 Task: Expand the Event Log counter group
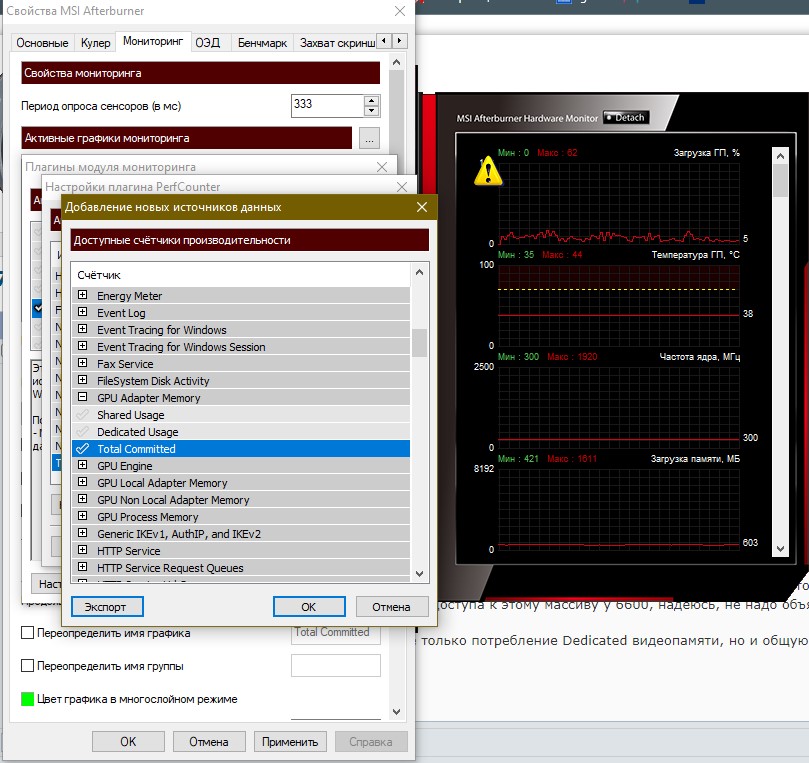point(82,312)
